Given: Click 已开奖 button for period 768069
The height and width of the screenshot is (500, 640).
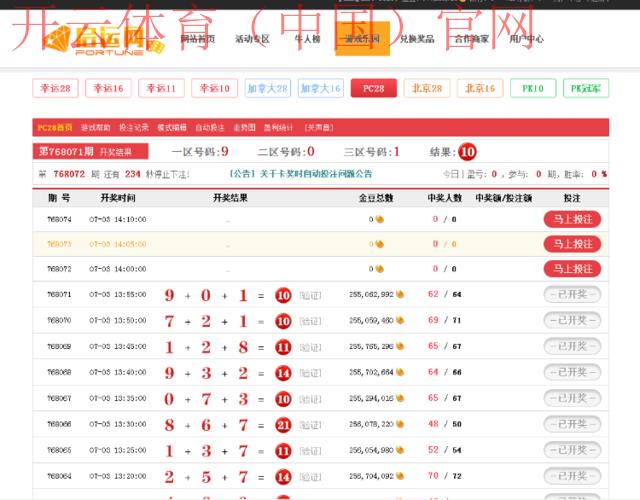Looking at the screenshot, I should point(572,346).
